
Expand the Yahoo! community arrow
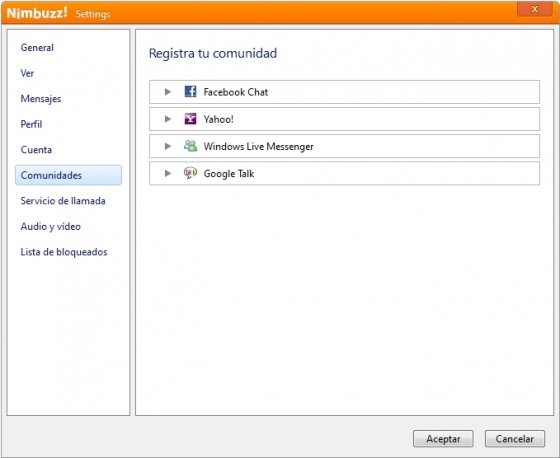click(x=168, y=119)
